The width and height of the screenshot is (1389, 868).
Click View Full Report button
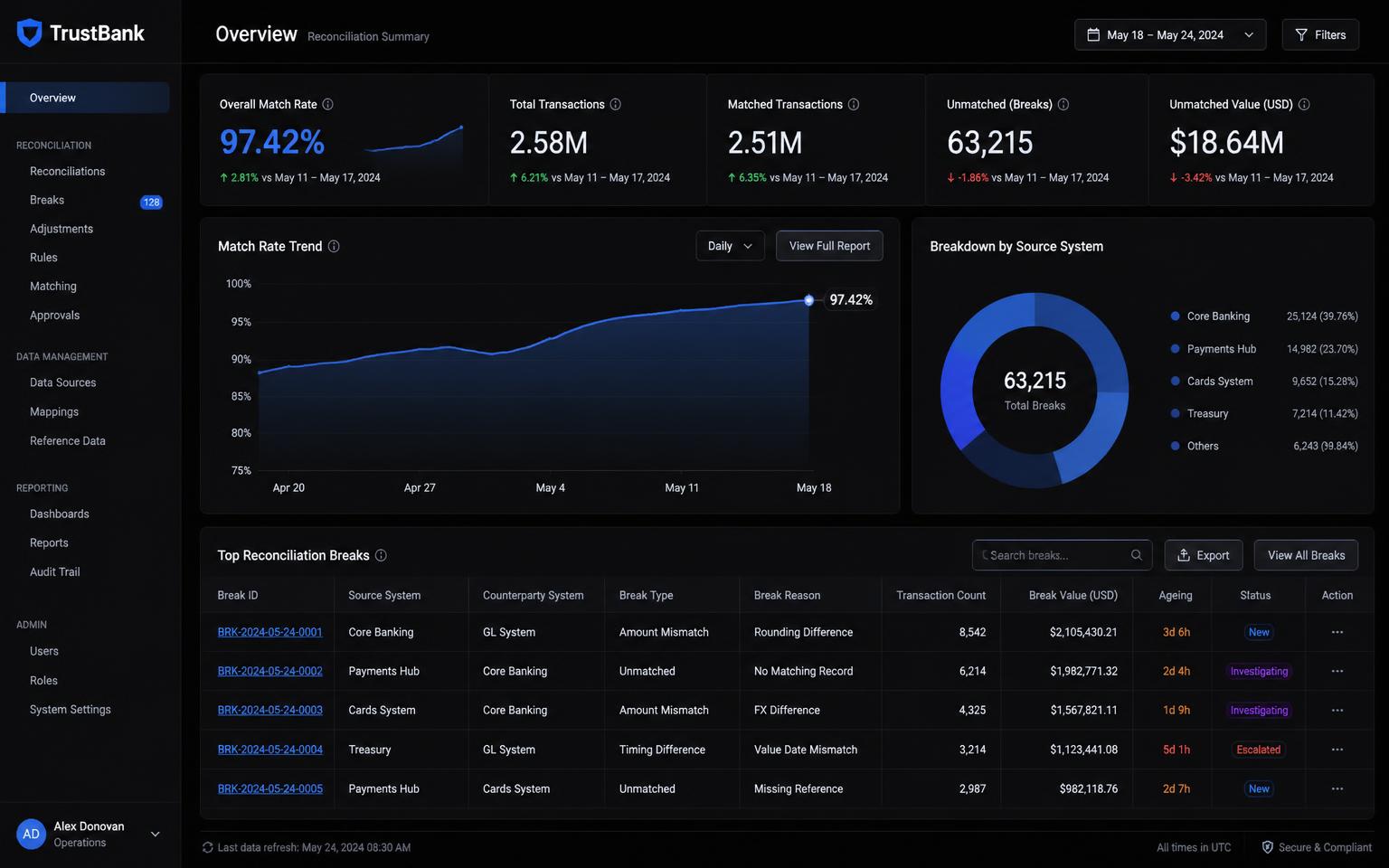(x=829, y=246)
